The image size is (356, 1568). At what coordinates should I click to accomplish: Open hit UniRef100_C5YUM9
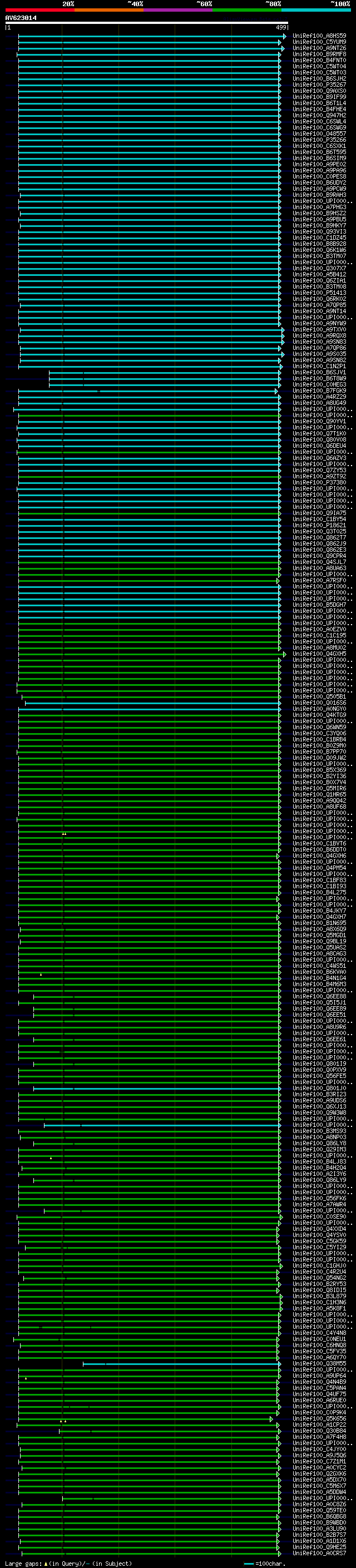(319, 42)
